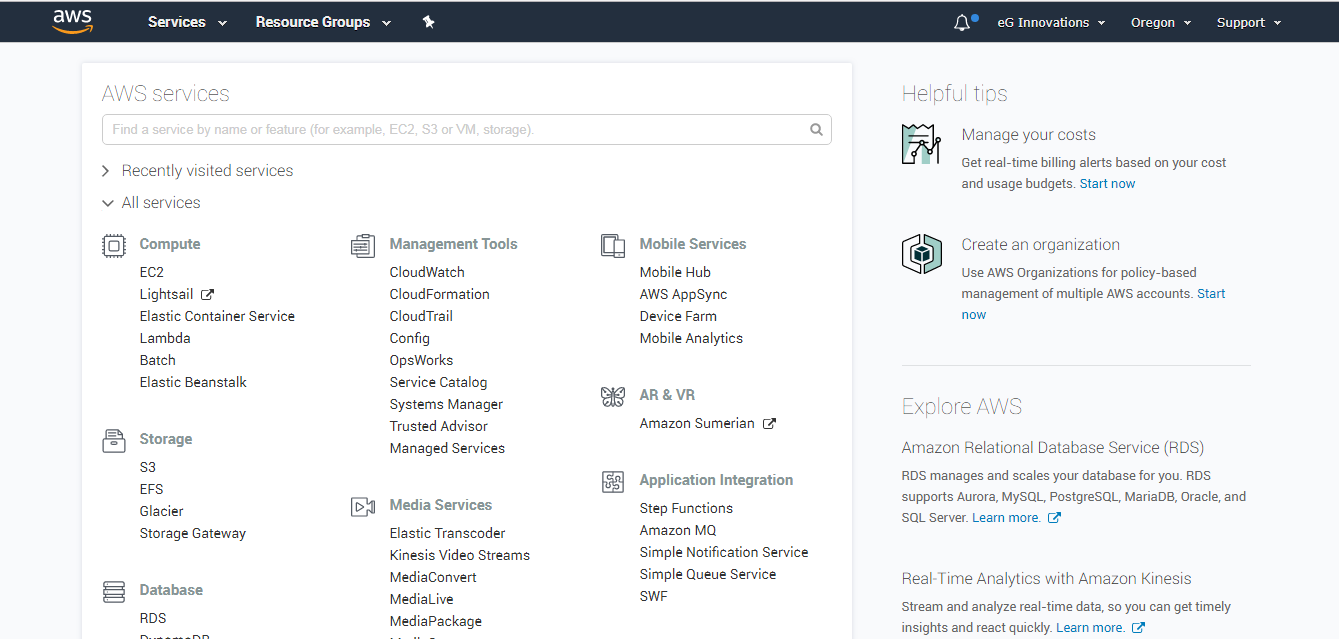The height and width of the screenshot is (639, 1339).
Task: Open Step Functions
Action: 686,508
